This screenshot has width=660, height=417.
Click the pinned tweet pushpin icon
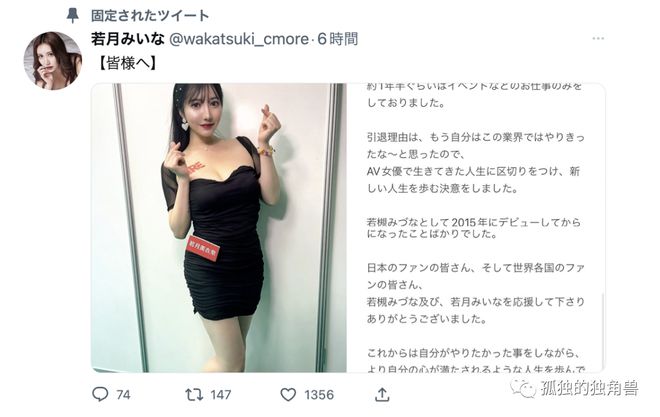[72, 16]
